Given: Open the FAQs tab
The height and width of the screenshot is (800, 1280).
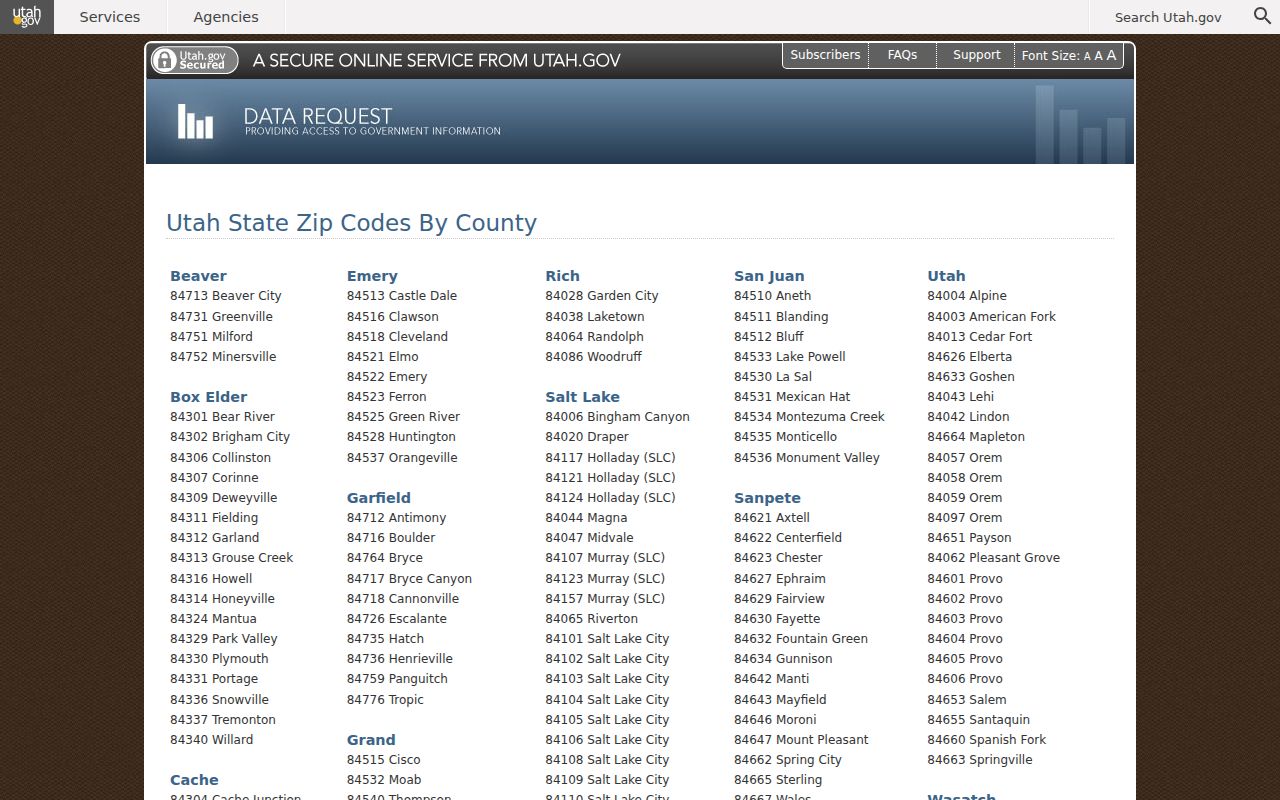Looking at the screenshot, I should point(902,55).
